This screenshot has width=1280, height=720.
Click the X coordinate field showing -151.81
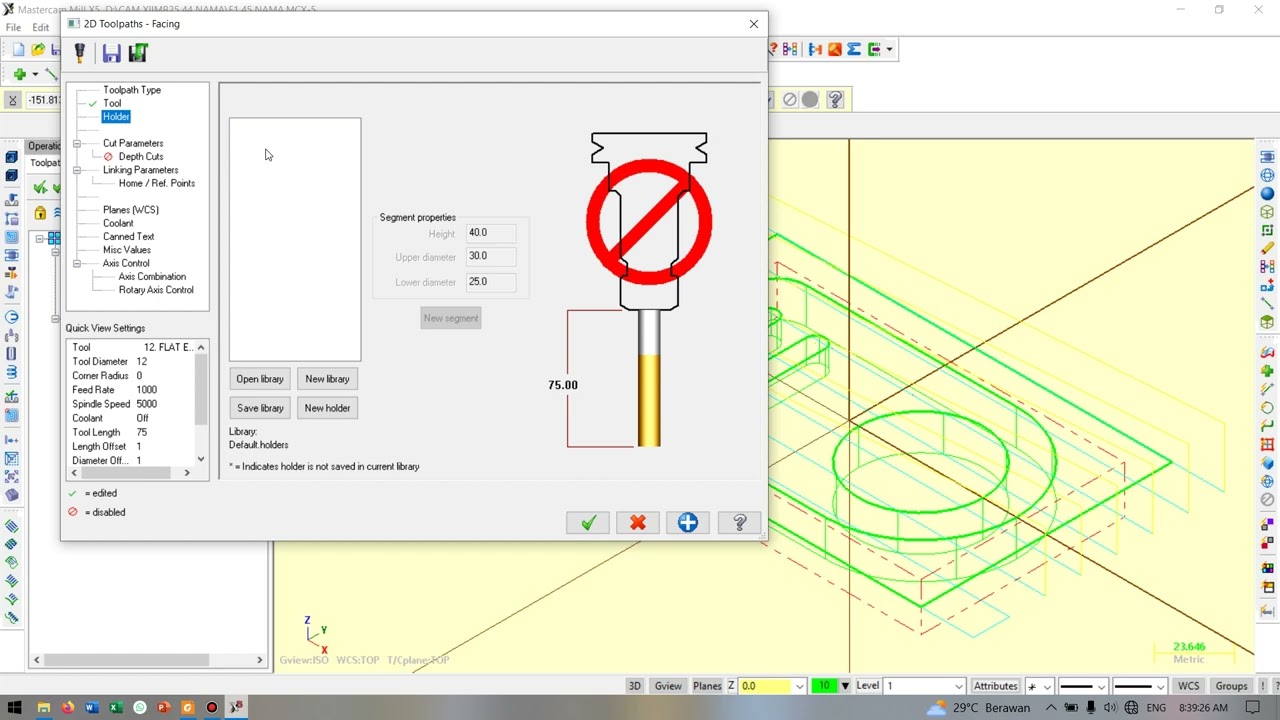[x=43, y=100]
